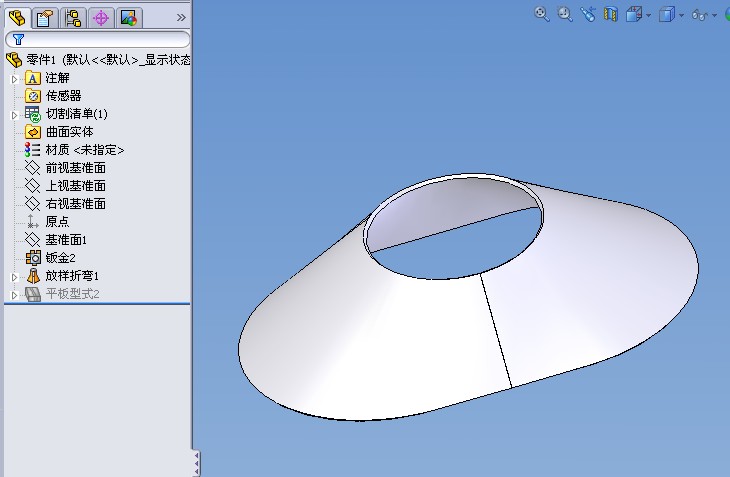Select the greyed 平板型式2 flat pattern
Screen dimensions: 730x477
click(62, 294)
